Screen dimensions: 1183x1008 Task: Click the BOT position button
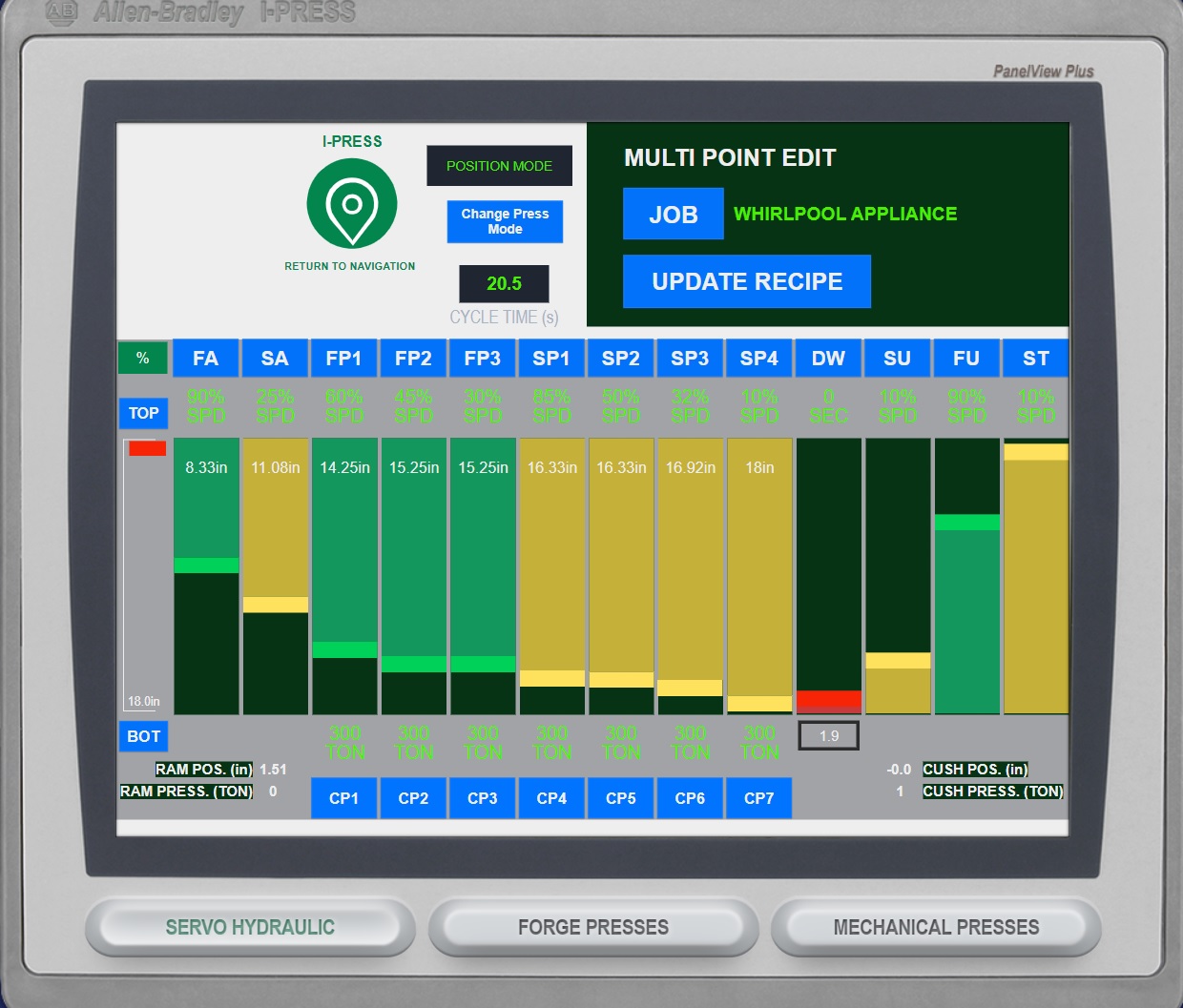click(143, 736)
